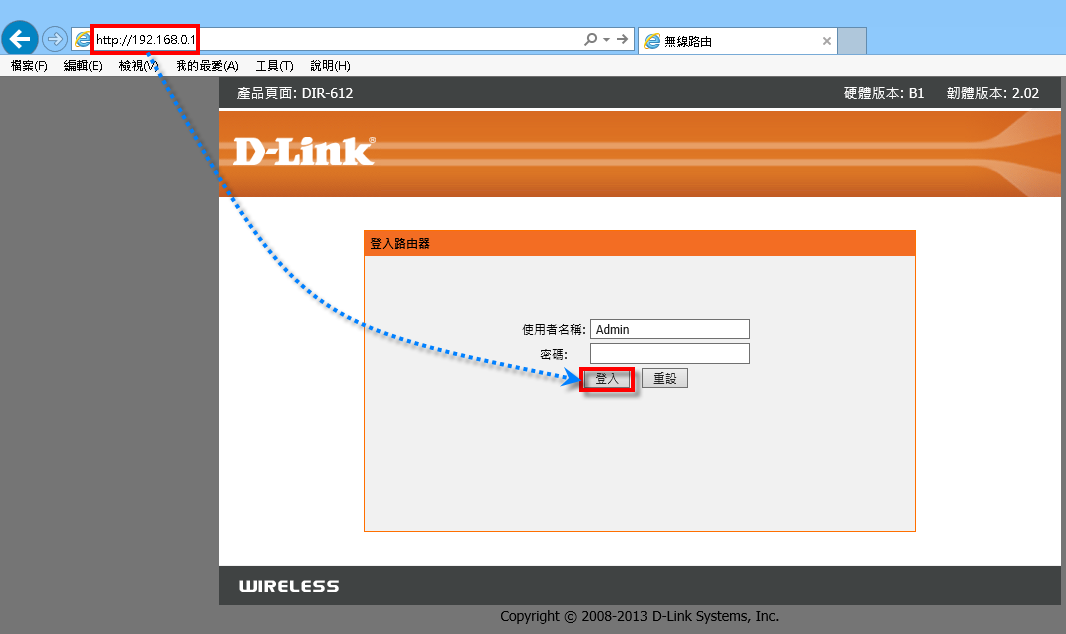Open the 工具(T) menu

[274, 66]
